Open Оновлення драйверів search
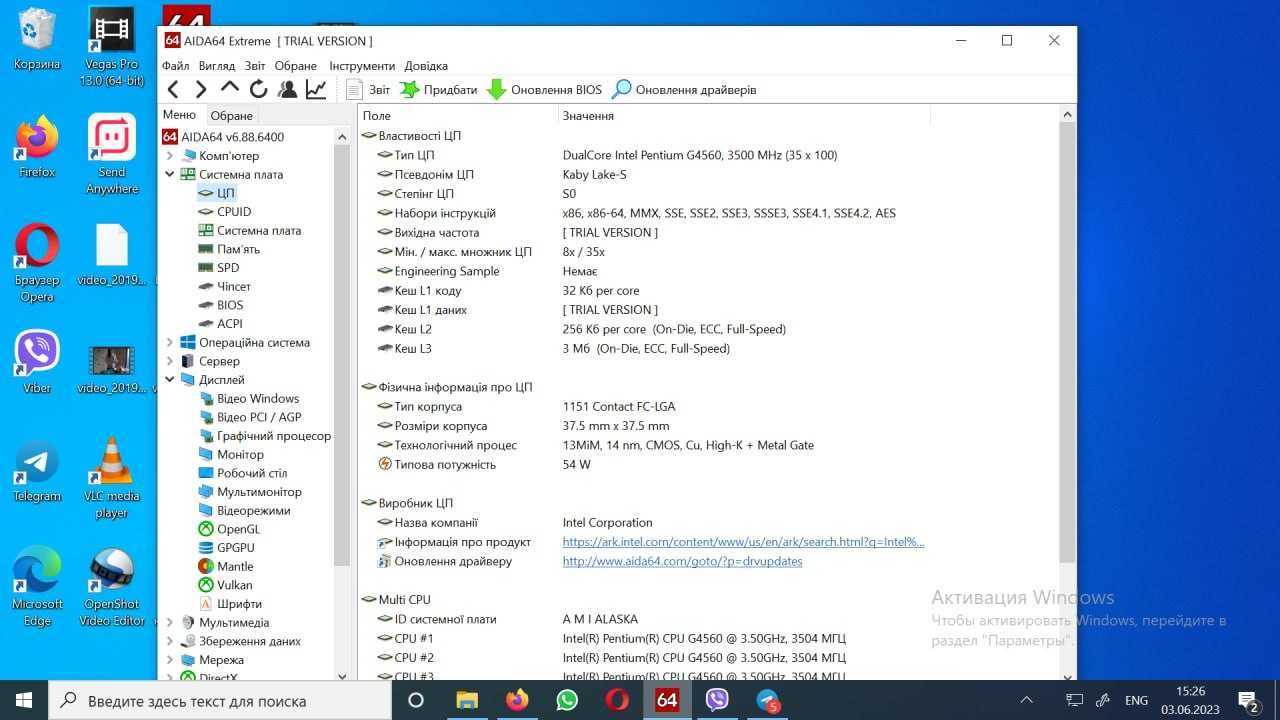 [684, 90]
